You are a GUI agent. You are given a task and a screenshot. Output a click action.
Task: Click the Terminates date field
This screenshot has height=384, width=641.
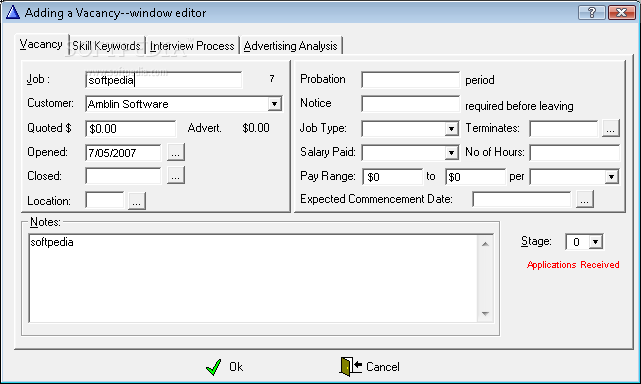pos(563,129)
